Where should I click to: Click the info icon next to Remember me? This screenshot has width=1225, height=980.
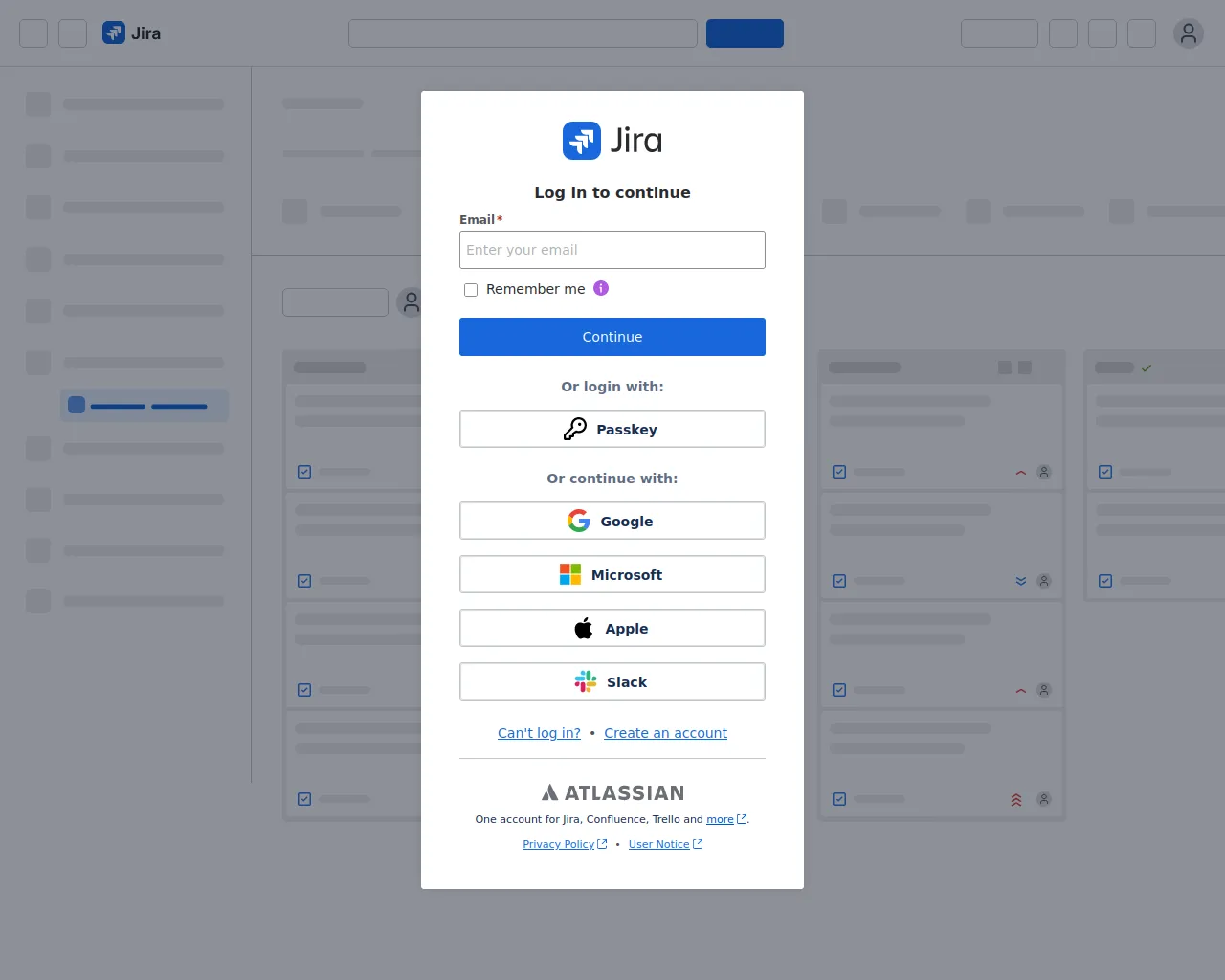[x=600, y=288]
